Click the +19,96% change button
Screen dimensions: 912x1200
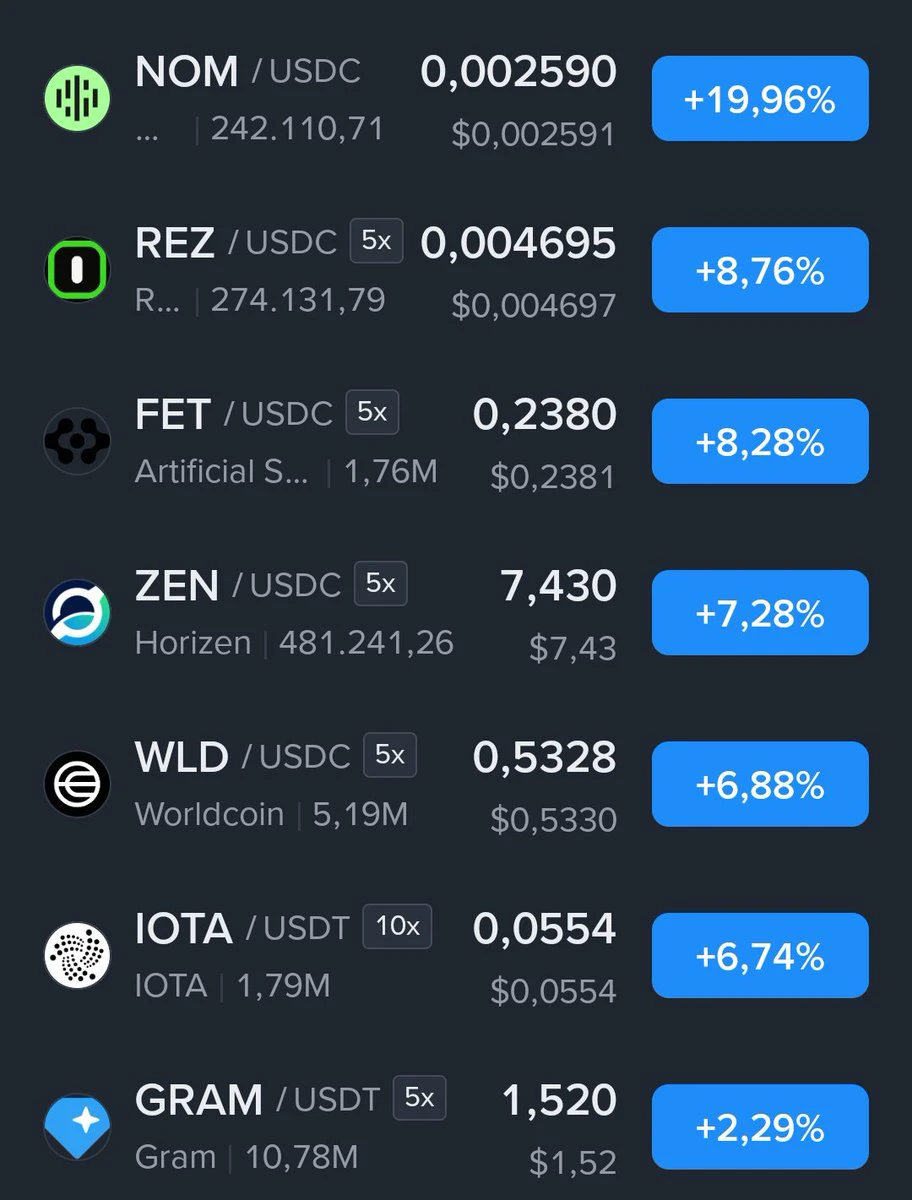(760, 99)
